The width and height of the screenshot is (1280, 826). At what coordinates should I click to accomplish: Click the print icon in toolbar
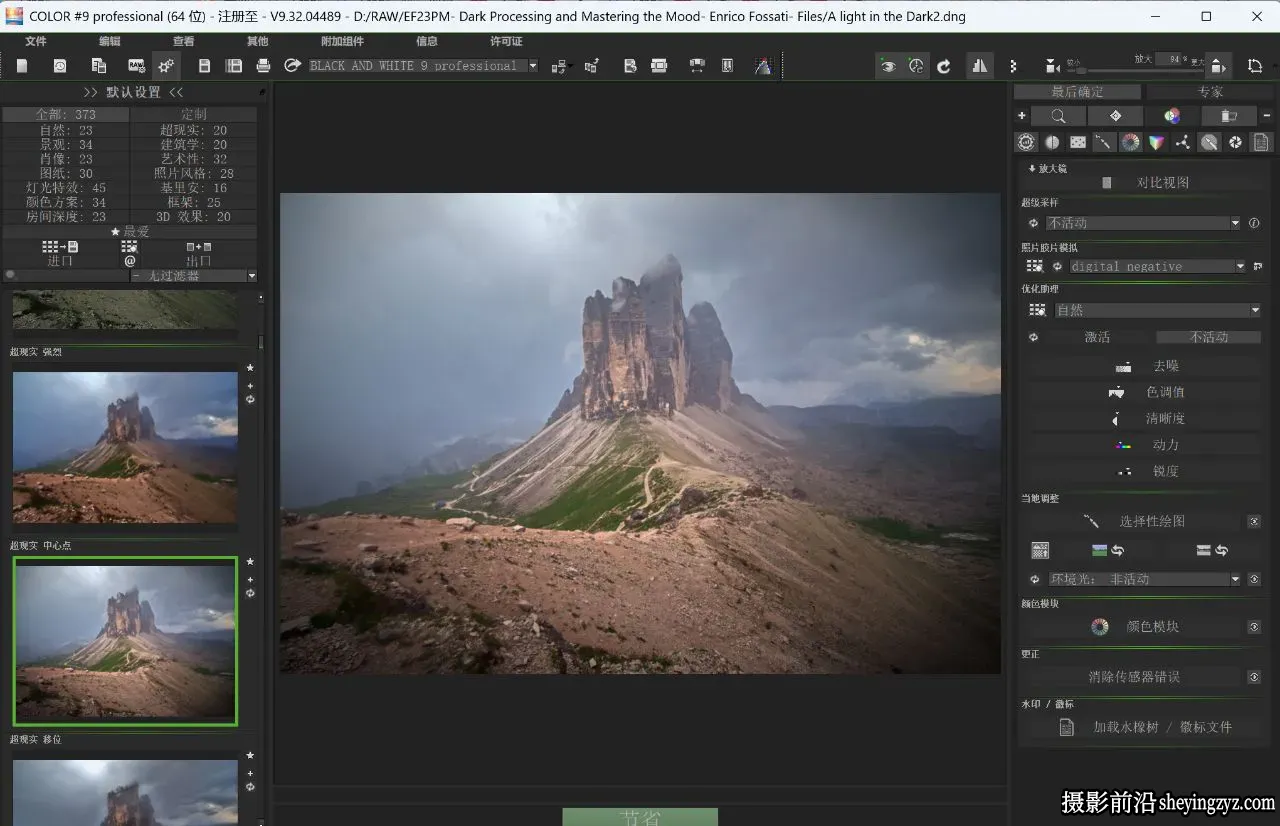coord(263,66)
